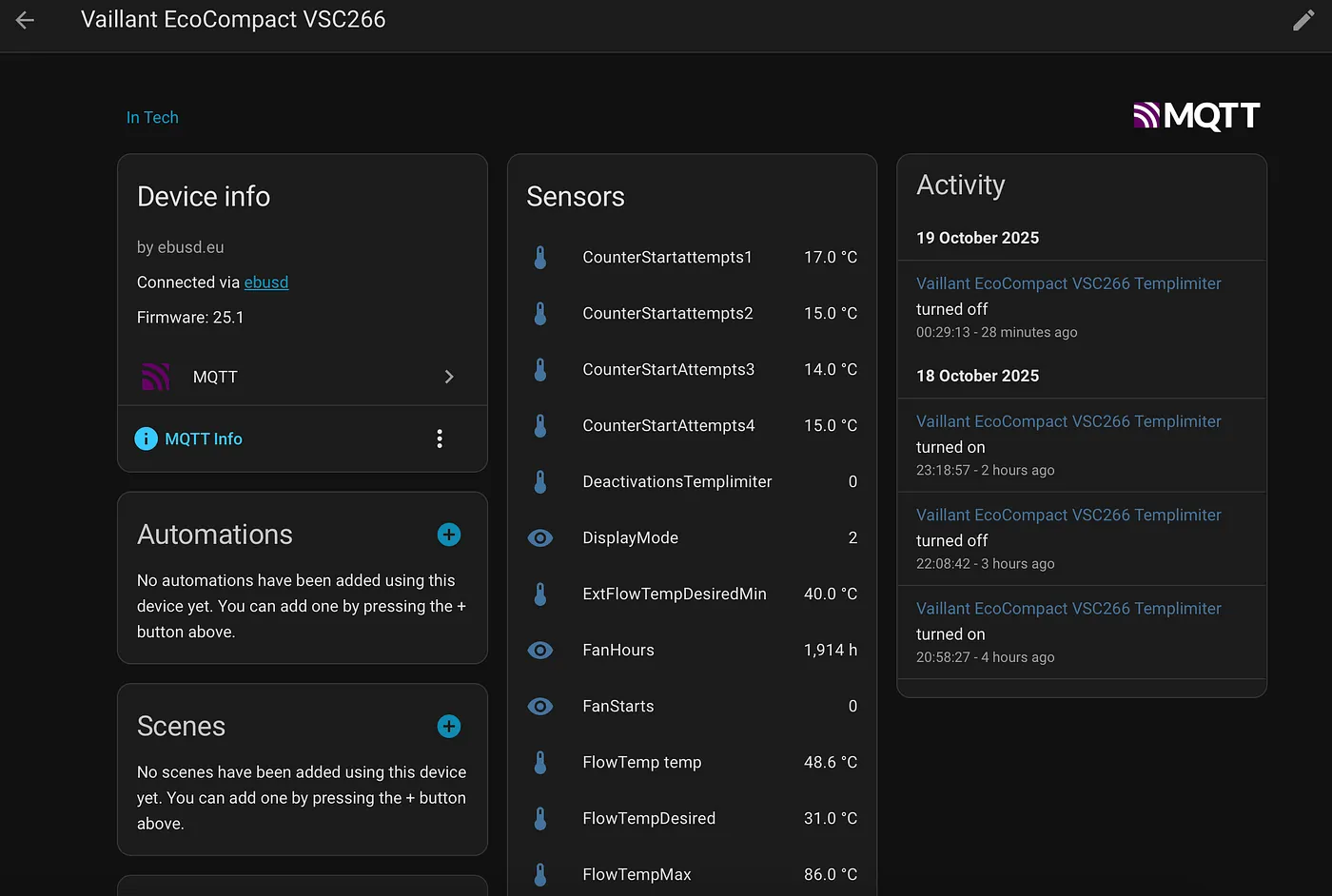Click the back arrow icon
1332x896 pixels.
click(25, 20)
